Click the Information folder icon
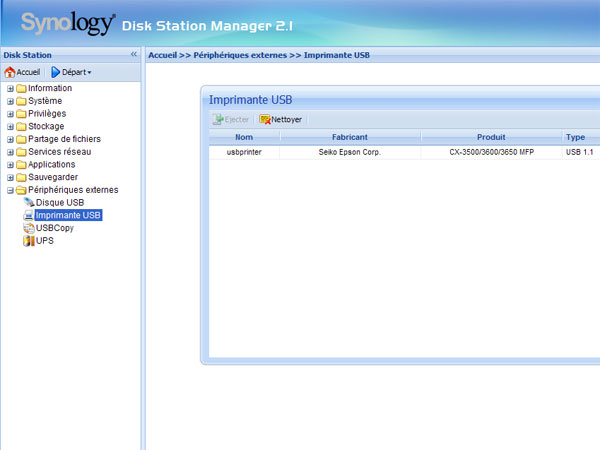This screenshot has height=450, width=600. [x=21, y=88]
